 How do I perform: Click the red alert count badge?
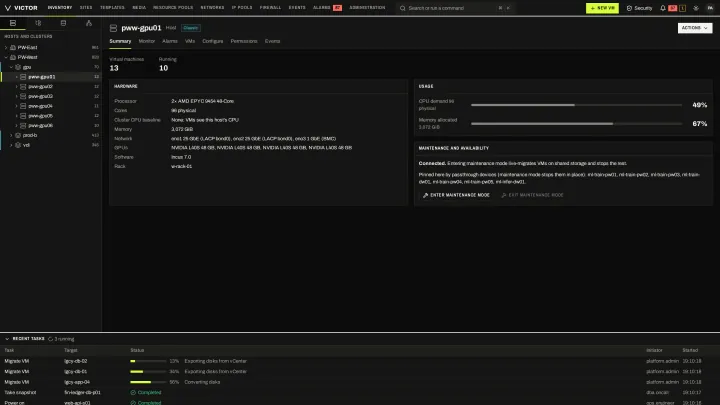[673, 8]
